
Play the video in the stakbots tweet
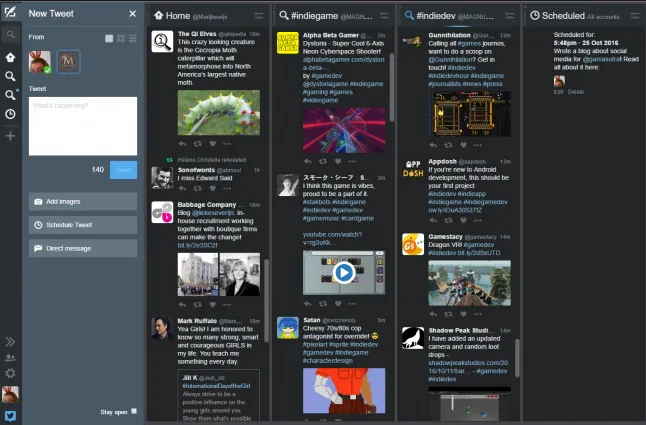tap(344, 273)
